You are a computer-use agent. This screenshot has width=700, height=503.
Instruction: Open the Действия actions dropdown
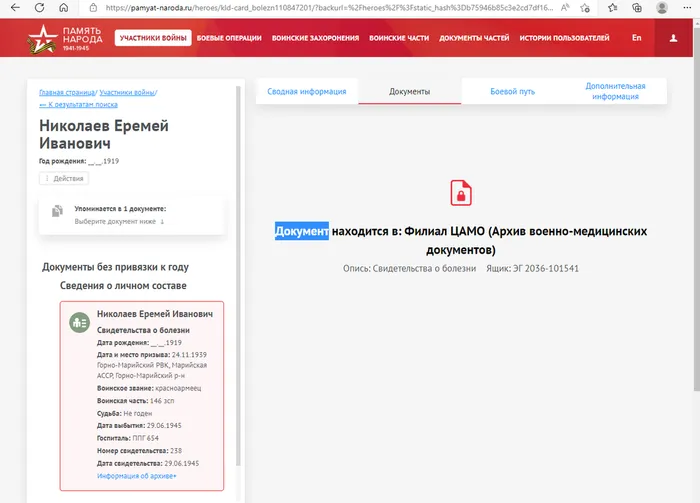click(64, 178)
